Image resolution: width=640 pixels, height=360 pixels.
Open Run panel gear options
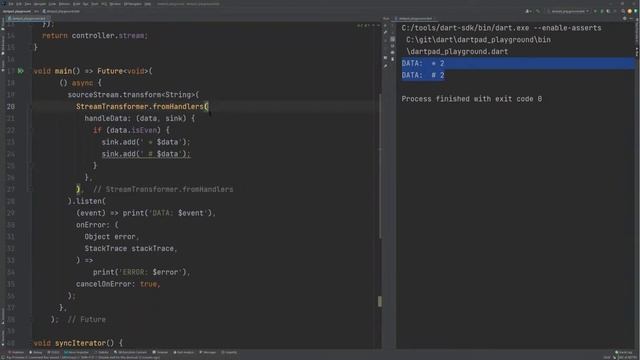[x=624, y=18]
